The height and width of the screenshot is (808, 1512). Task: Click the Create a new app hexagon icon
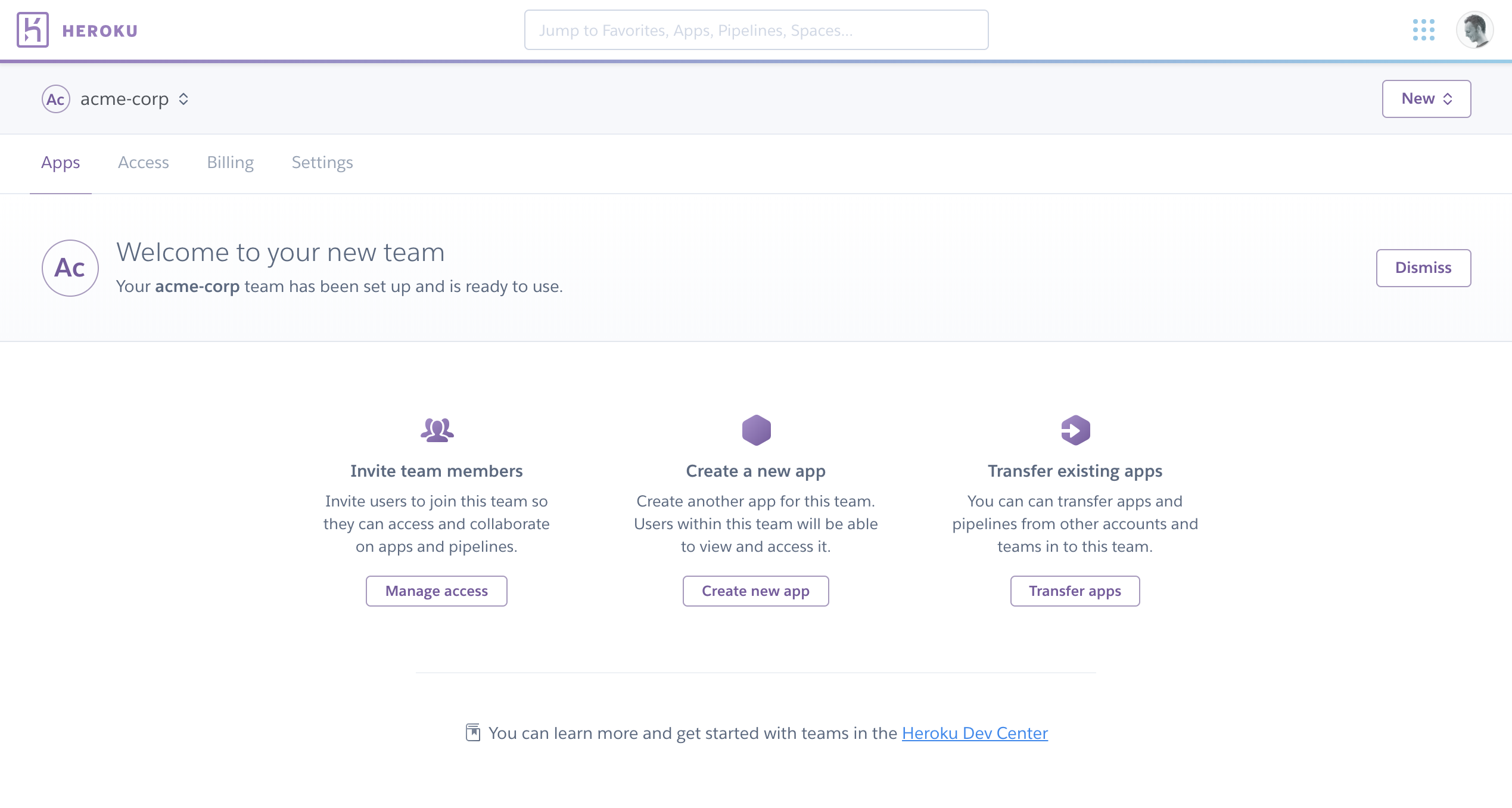tap(756, 431)
